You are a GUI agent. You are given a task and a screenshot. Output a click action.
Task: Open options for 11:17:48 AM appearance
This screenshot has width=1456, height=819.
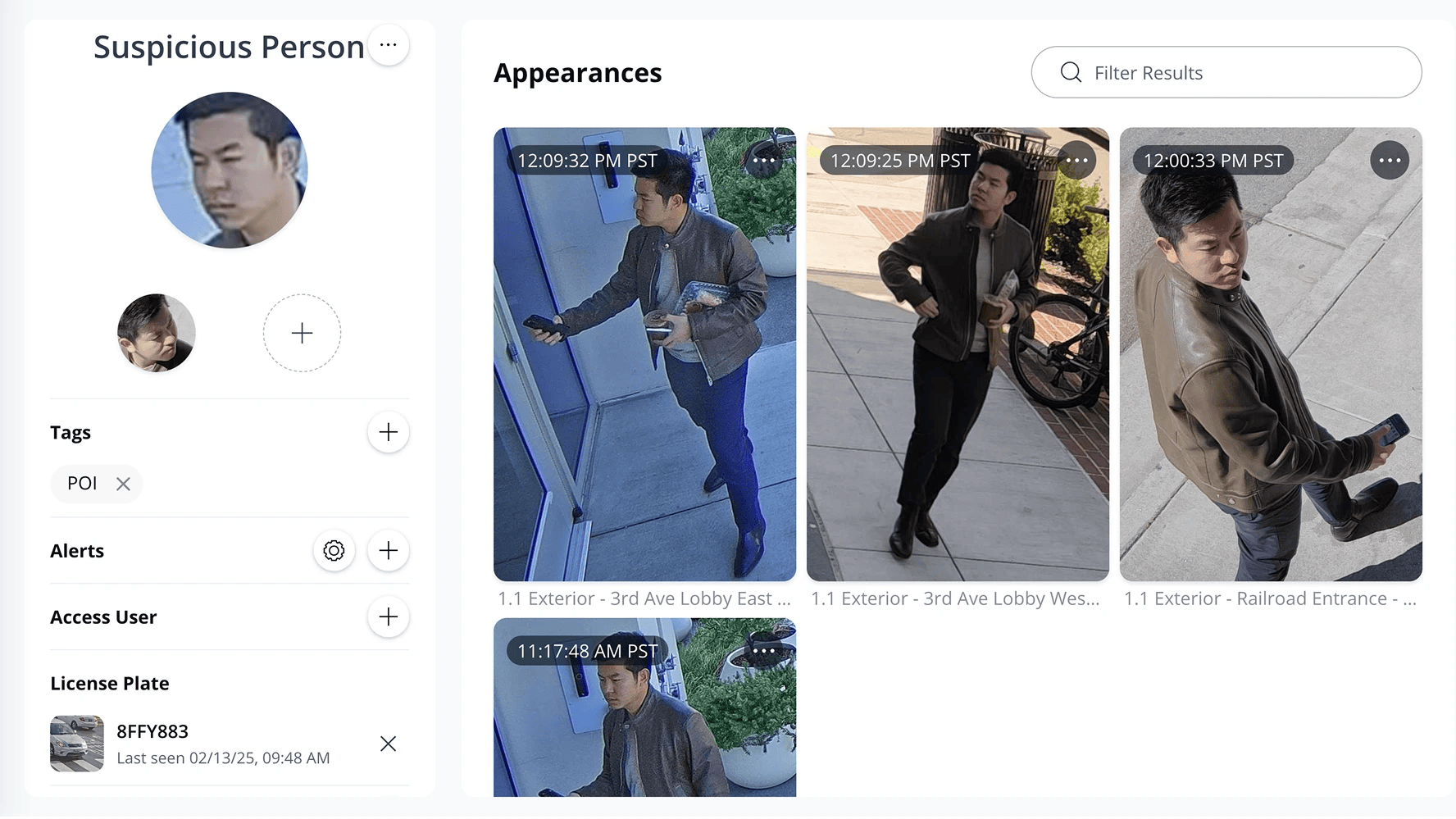pyautogui.click(x=764, y=651)
